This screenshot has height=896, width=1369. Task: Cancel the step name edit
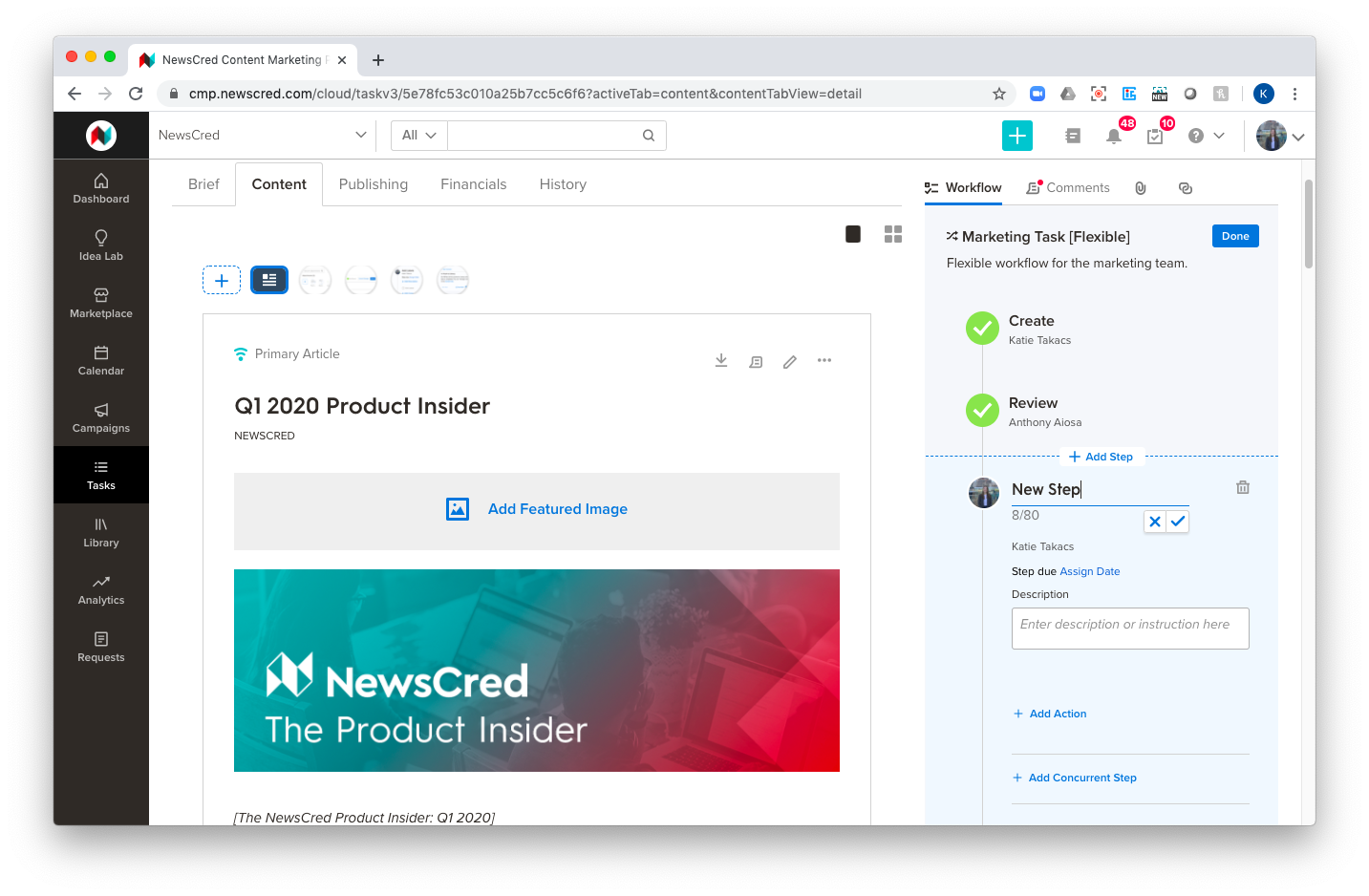point(1155,522)
